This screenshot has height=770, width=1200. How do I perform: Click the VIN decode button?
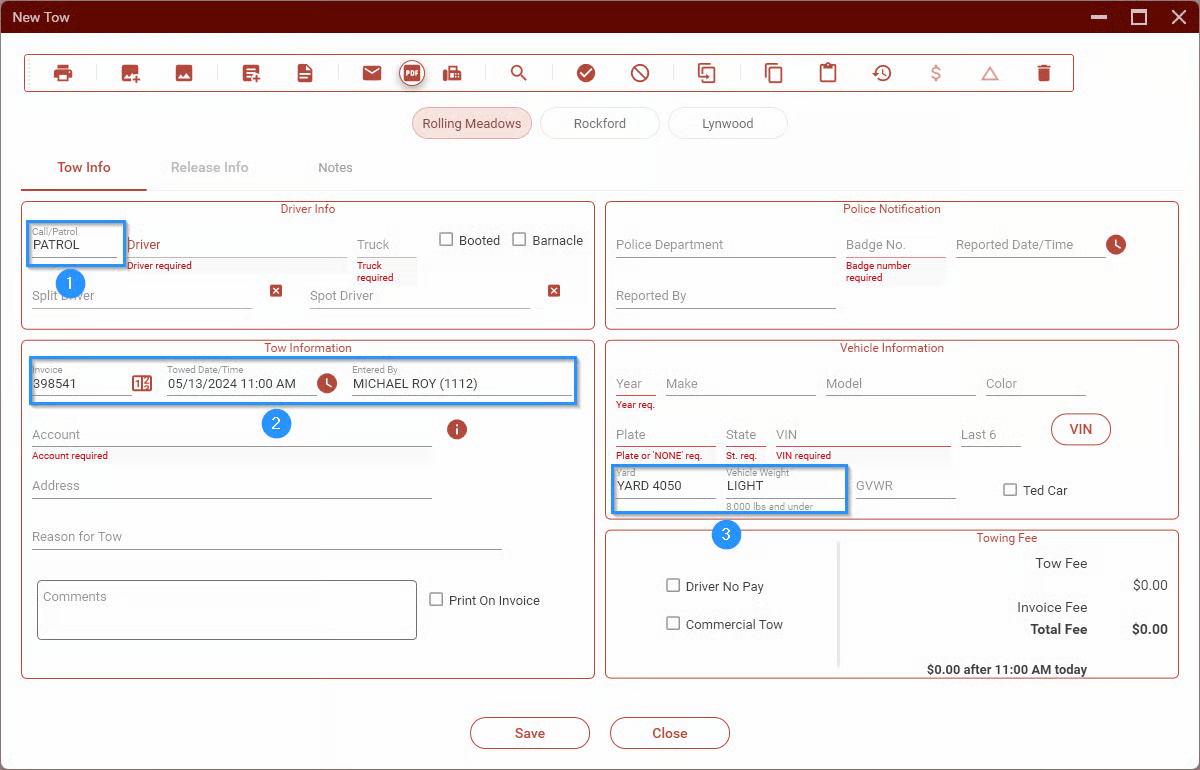tap(1080, 429)
